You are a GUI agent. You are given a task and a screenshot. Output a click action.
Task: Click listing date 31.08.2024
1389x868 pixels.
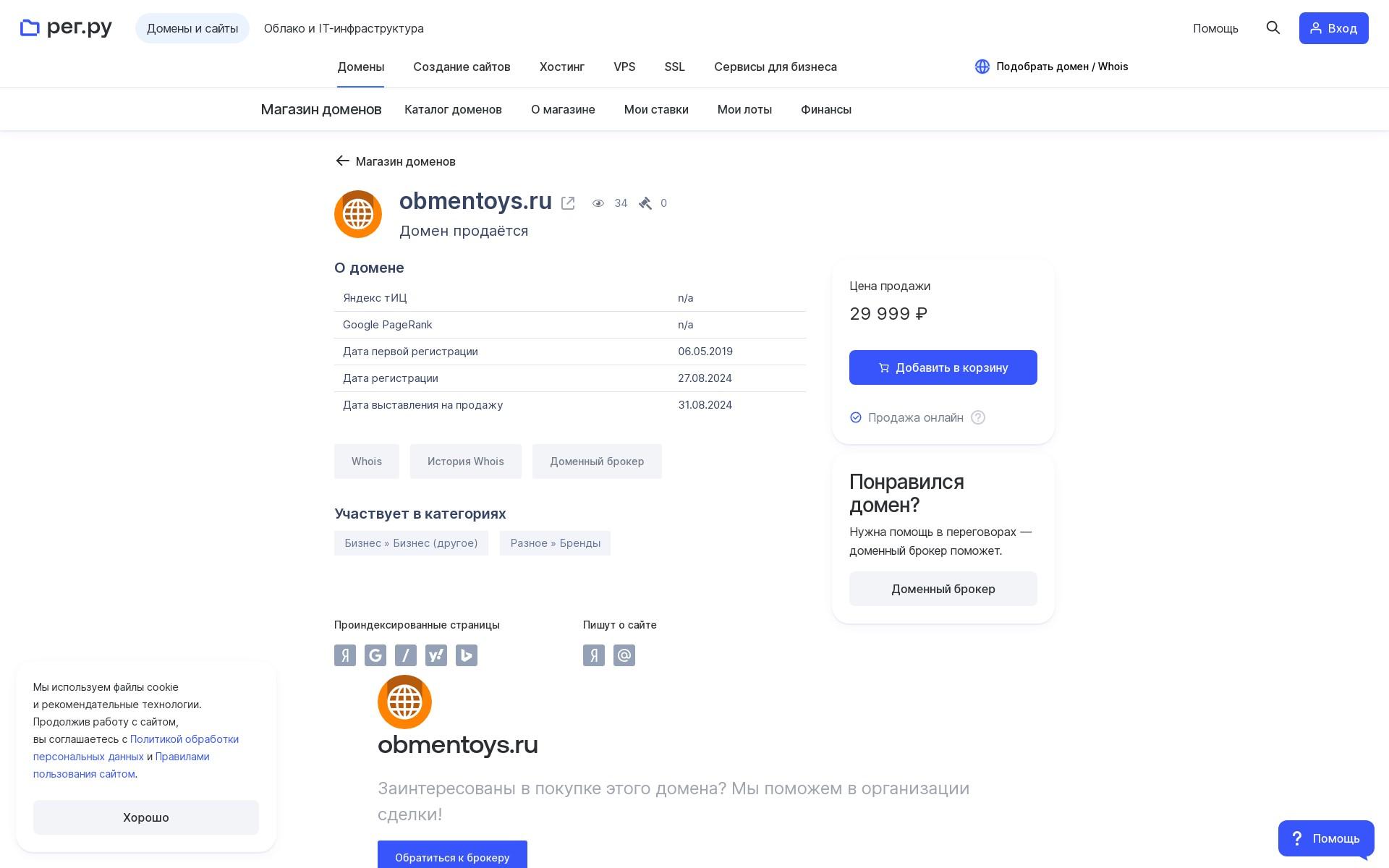705,405
